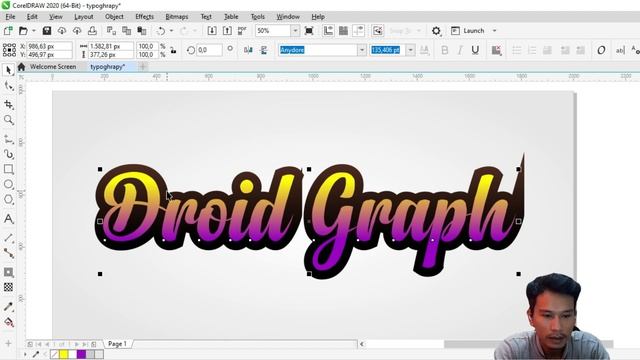640x360 pixels.
Task: Toggle Italic text formatting
Action: (x=460, y=50)
